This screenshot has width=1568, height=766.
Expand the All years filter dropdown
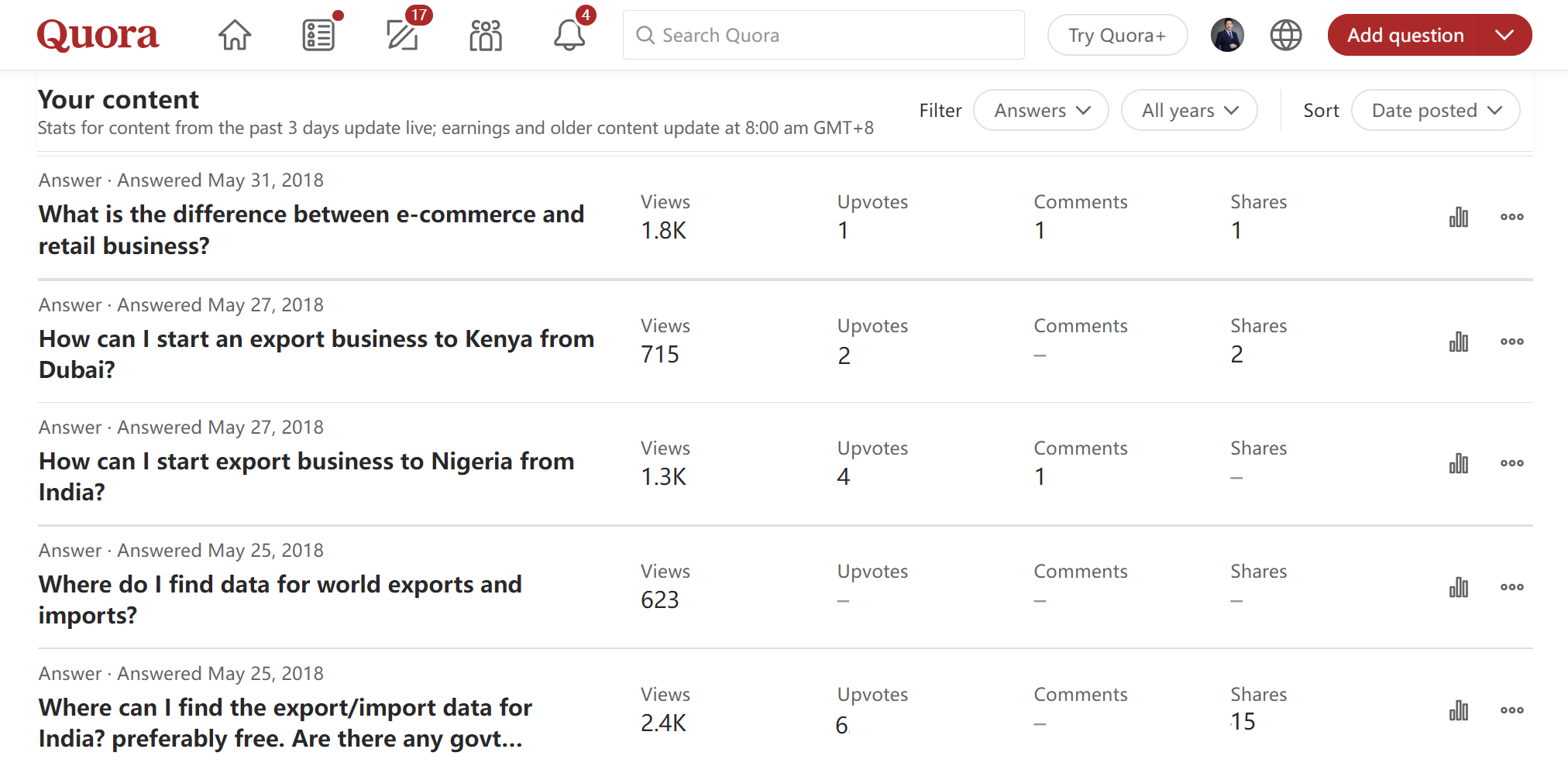(x=1188, y=111)
